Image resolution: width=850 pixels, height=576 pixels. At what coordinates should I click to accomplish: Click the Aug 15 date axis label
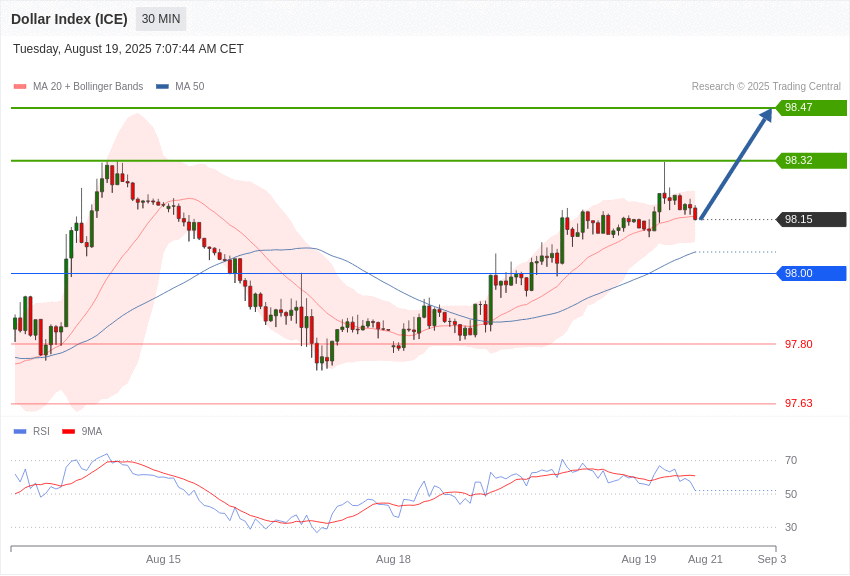(163, 559)
